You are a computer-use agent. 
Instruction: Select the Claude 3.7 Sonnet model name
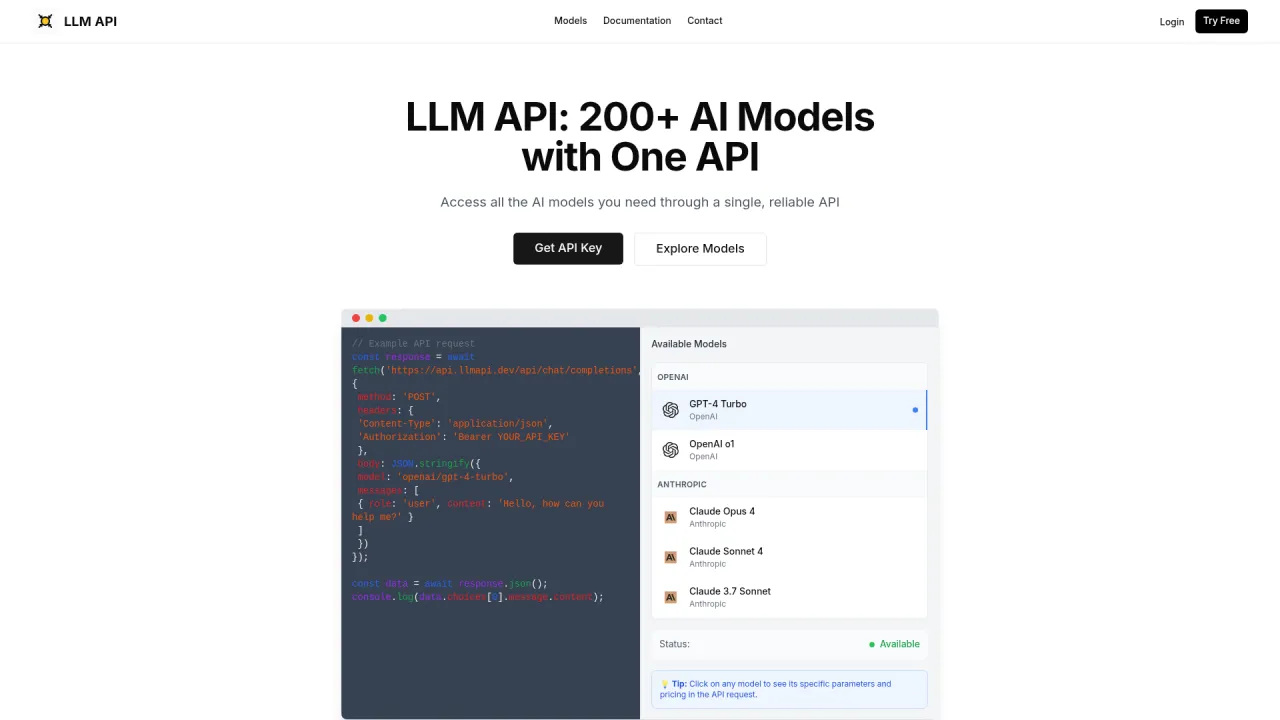[x=730, y=591]
